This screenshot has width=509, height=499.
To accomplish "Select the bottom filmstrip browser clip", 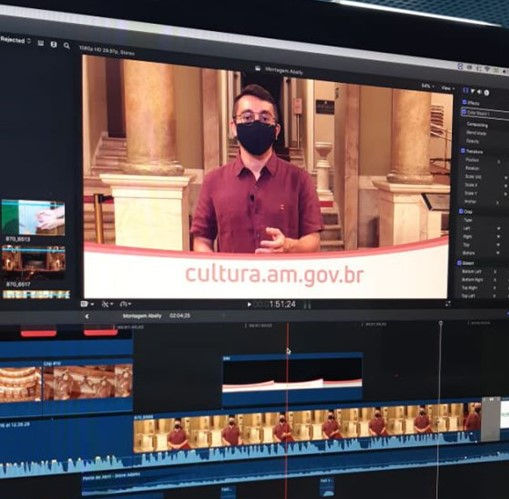I will pos(36,294).
